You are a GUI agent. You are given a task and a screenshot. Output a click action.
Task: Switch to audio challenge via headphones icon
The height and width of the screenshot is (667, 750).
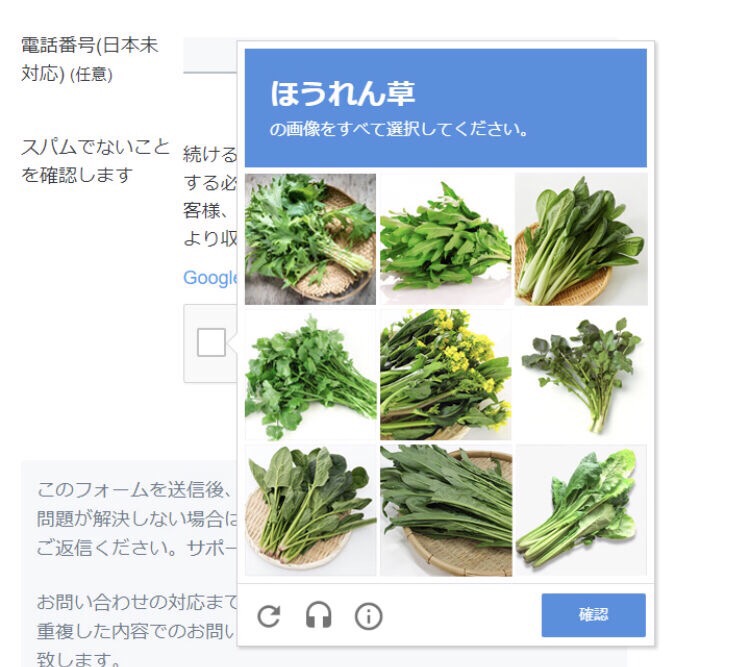tap(319, 616)
